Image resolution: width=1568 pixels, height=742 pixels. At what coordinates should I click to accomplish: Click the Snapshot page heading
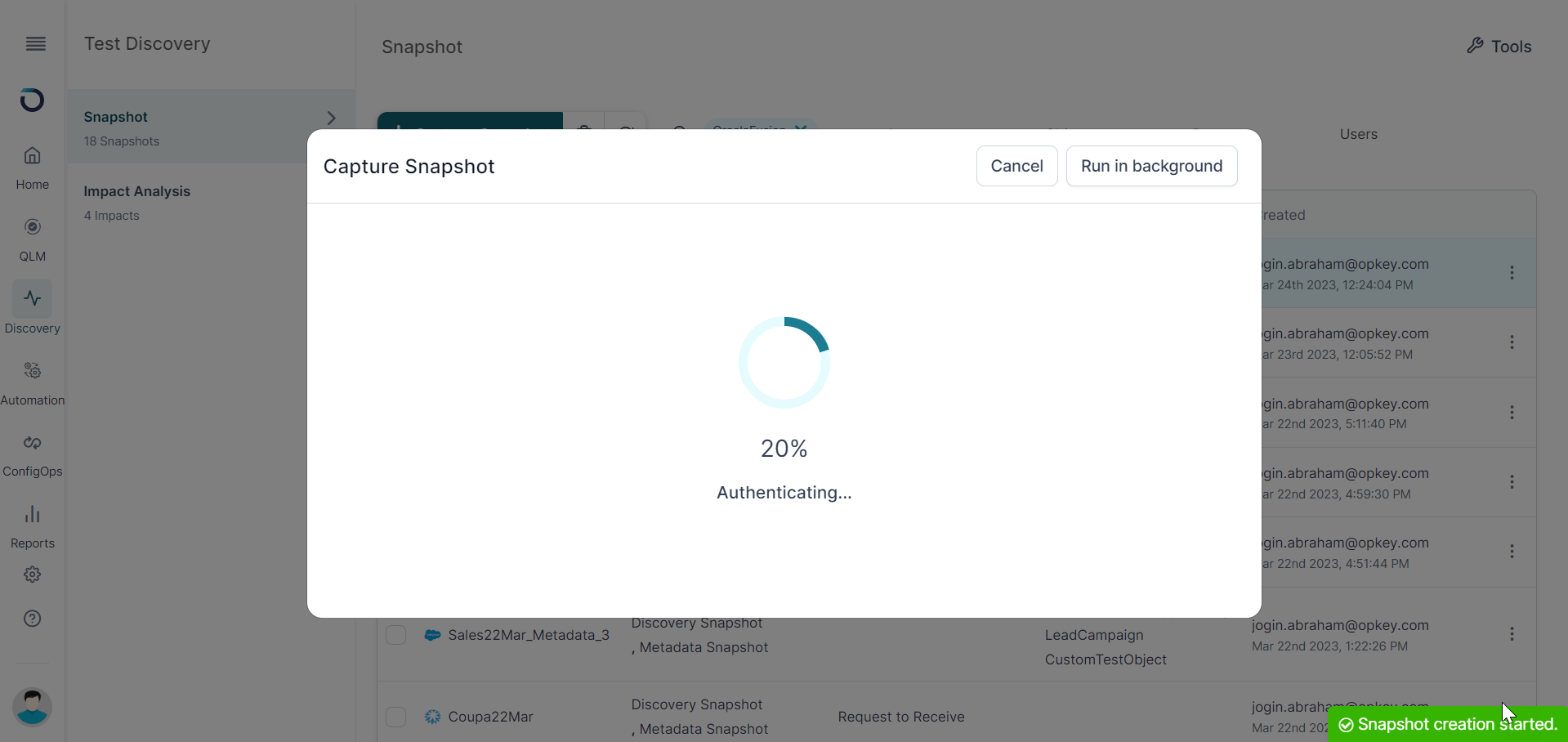[x=422, y=47]
